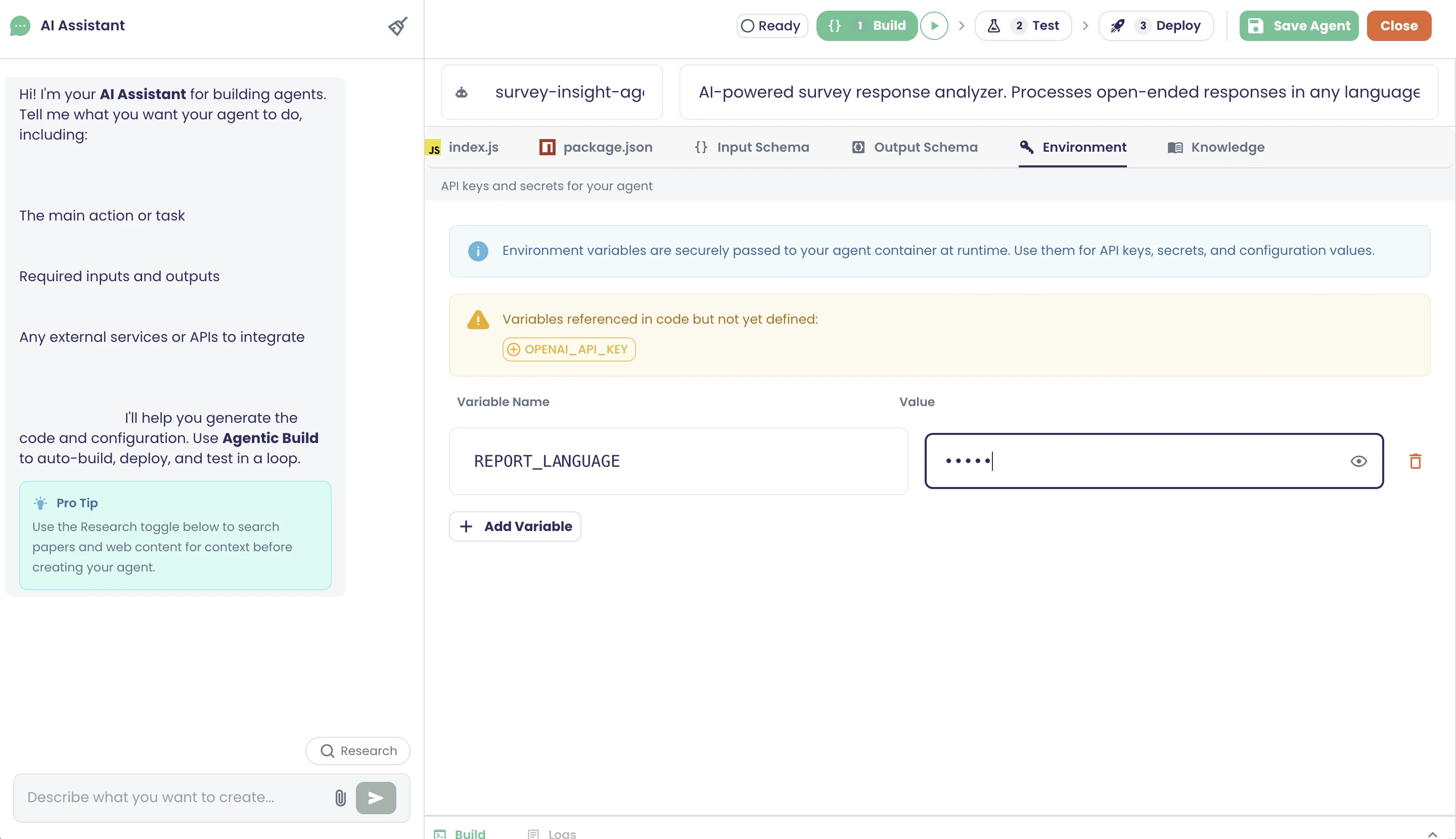Reveal the hidden variable value with eye icon
1456x839 pixels.
coord(1358,461)
